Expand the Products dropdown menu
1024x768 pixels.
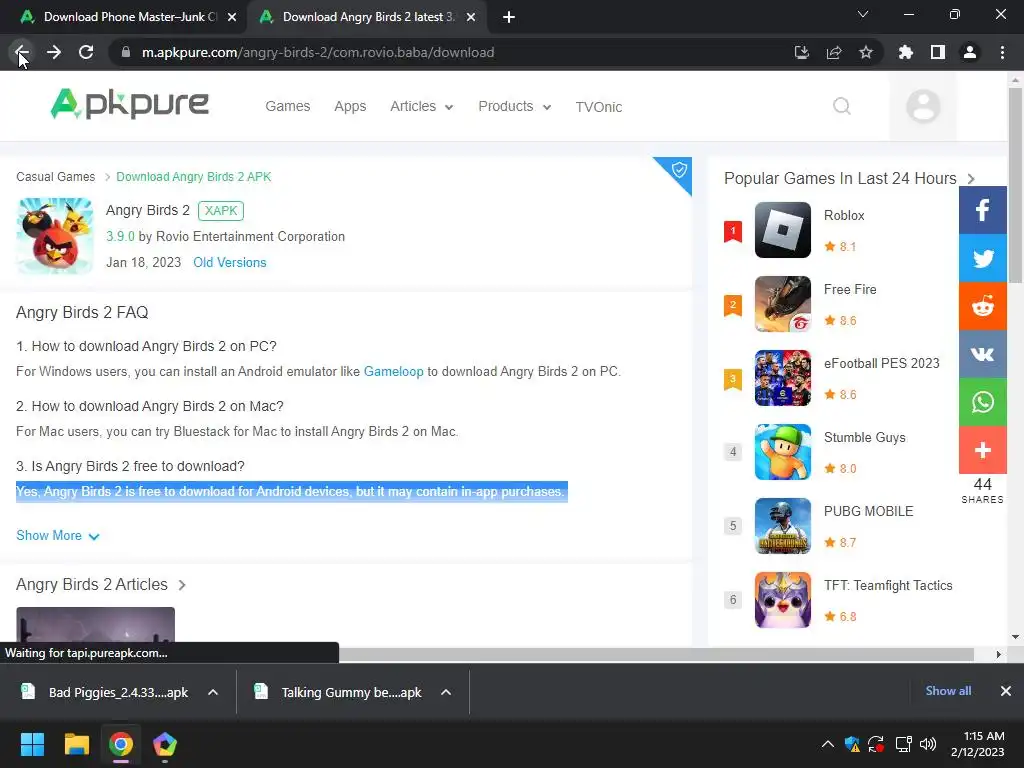pyautogui.click(x=515, y=106)
